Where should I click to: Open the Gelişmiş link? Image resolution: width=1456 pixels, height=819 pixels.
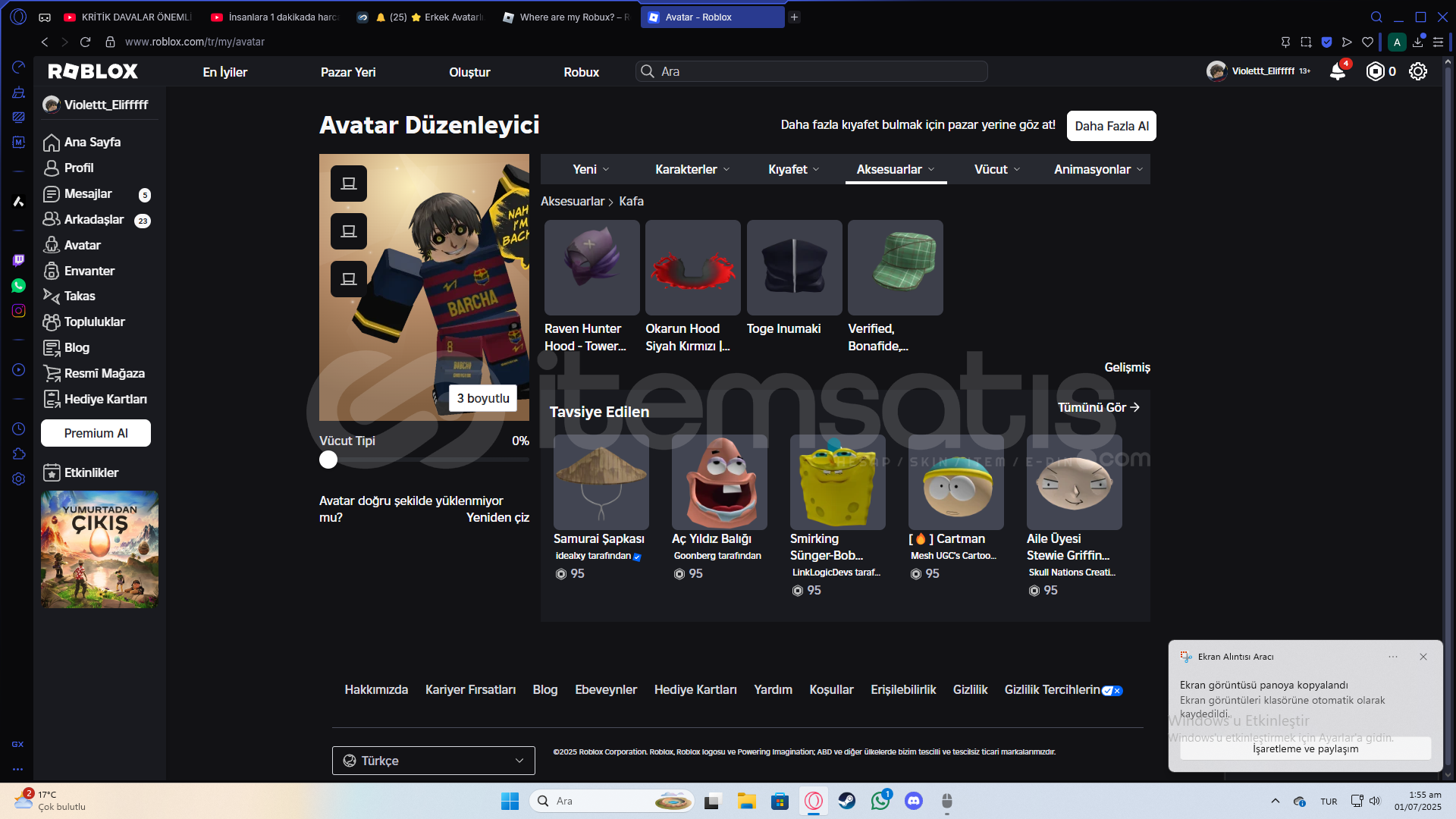click(x=1127, y=367)
